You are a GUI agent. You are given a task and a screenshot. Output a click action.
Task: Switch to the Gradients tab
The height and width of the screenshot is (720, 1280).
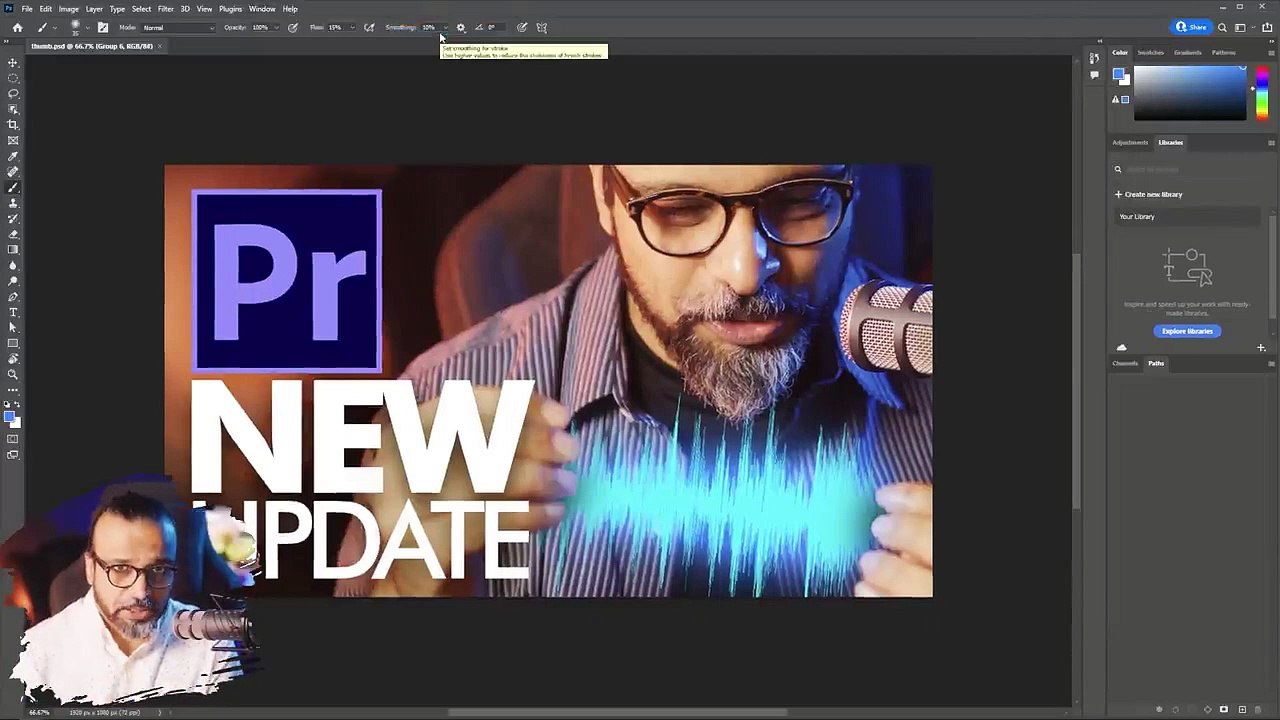pos(1188,52)
